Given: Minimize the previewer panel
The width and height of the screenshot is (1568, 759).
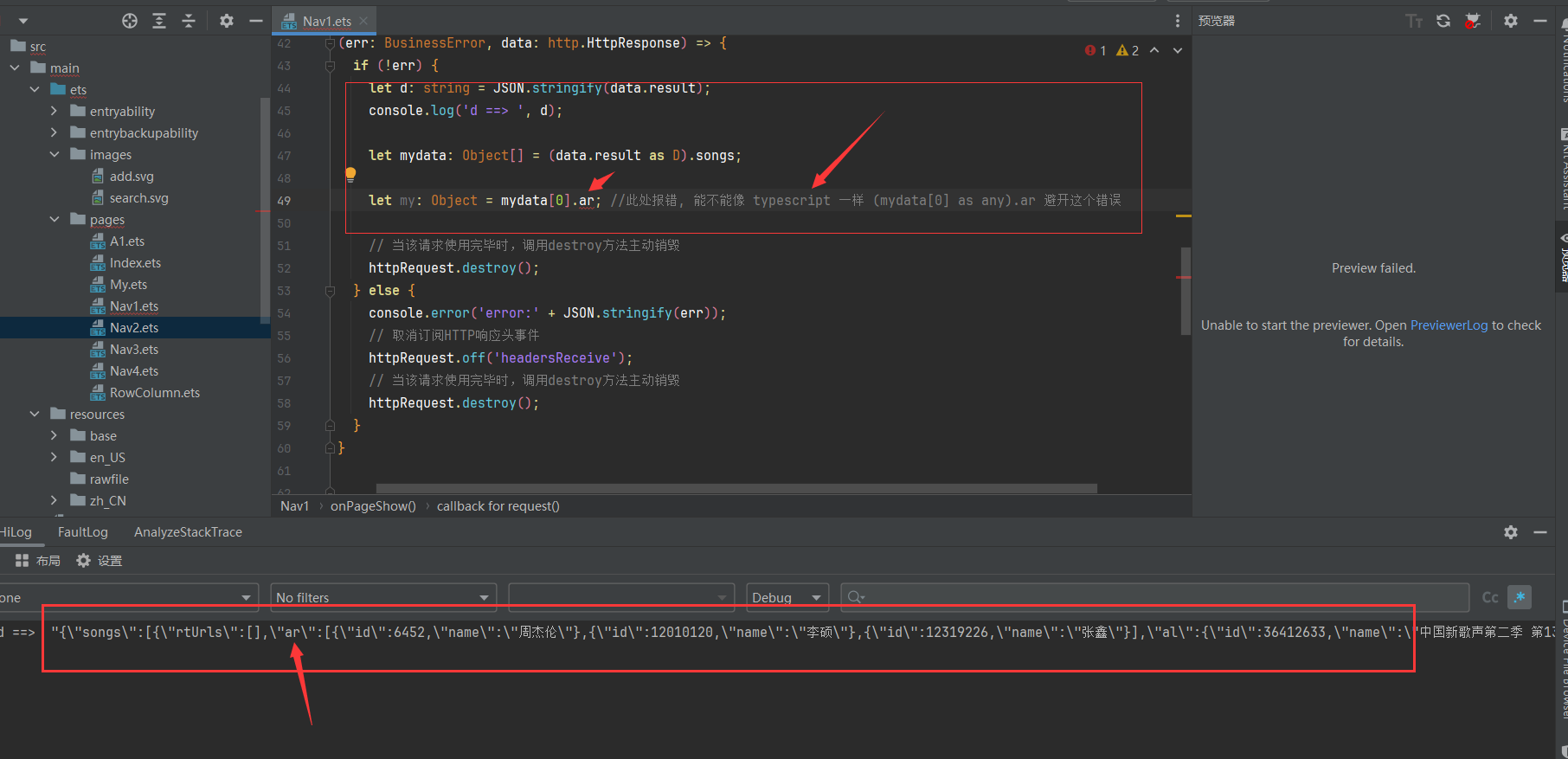Looking at the screenshot, I should [x=1540, y=21].
